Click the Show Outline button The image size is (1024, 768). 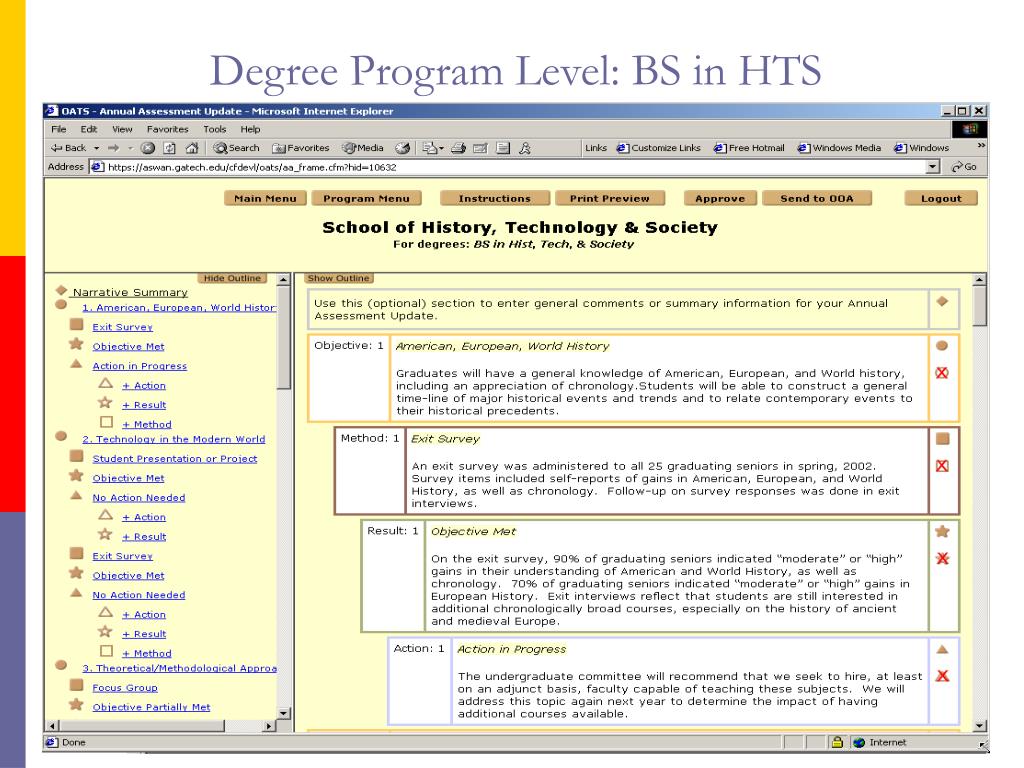338,278
